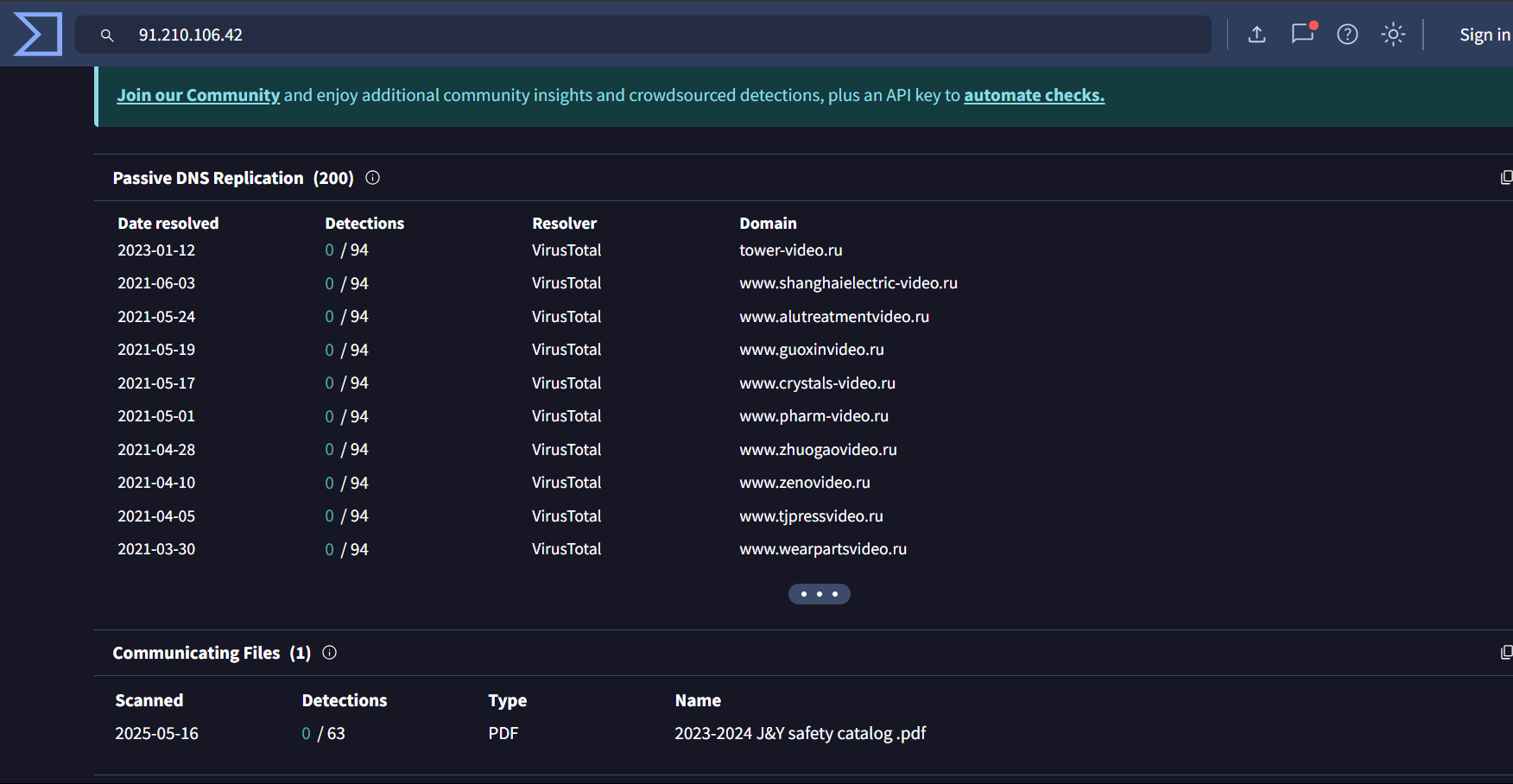Open the tower-video.ru domain entry
This screenshot has height=784, width=1513.
[x=790, y=250]
